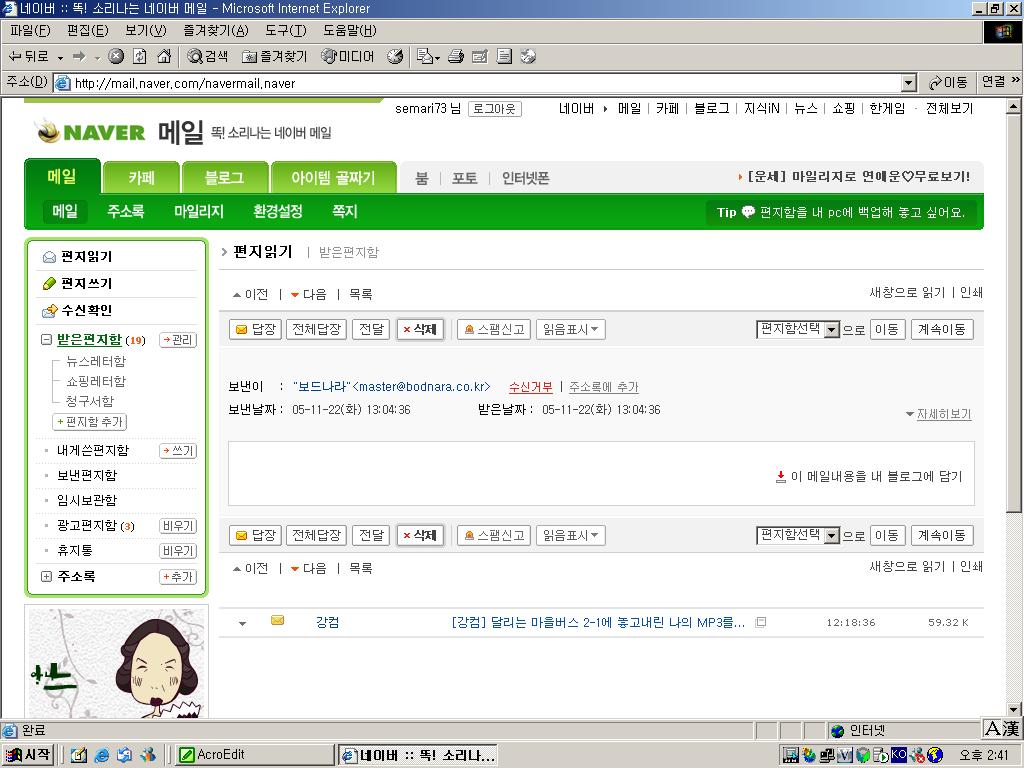Open the 뉴스레터함 folder
The image size is (1024, 768).
click(x=96, y=361)
